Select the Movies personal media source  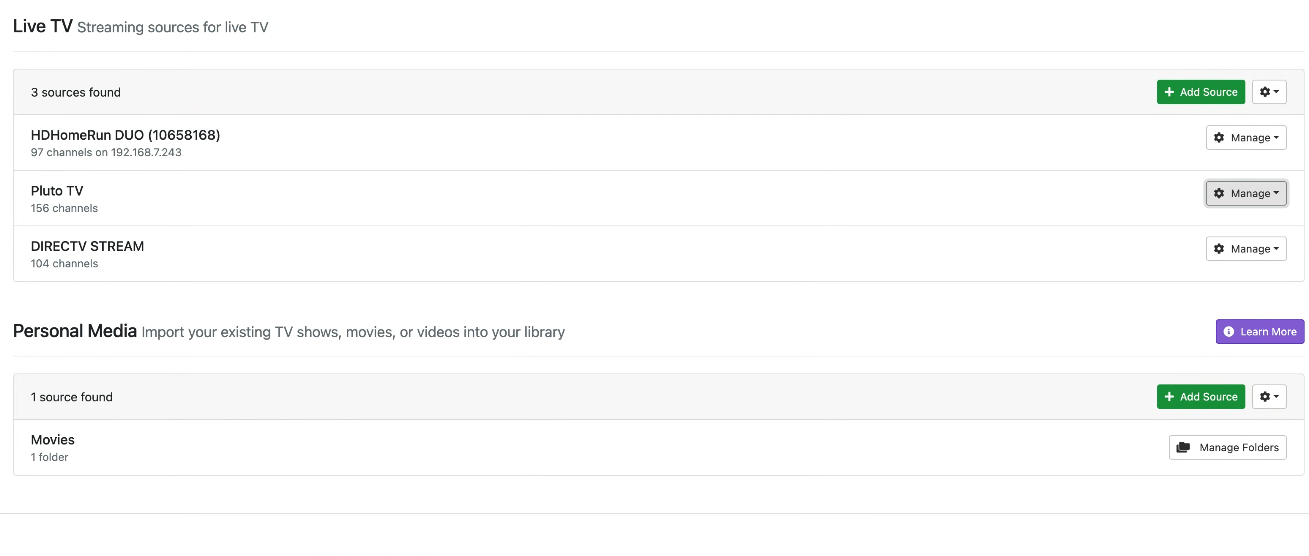tap(53, 440)
